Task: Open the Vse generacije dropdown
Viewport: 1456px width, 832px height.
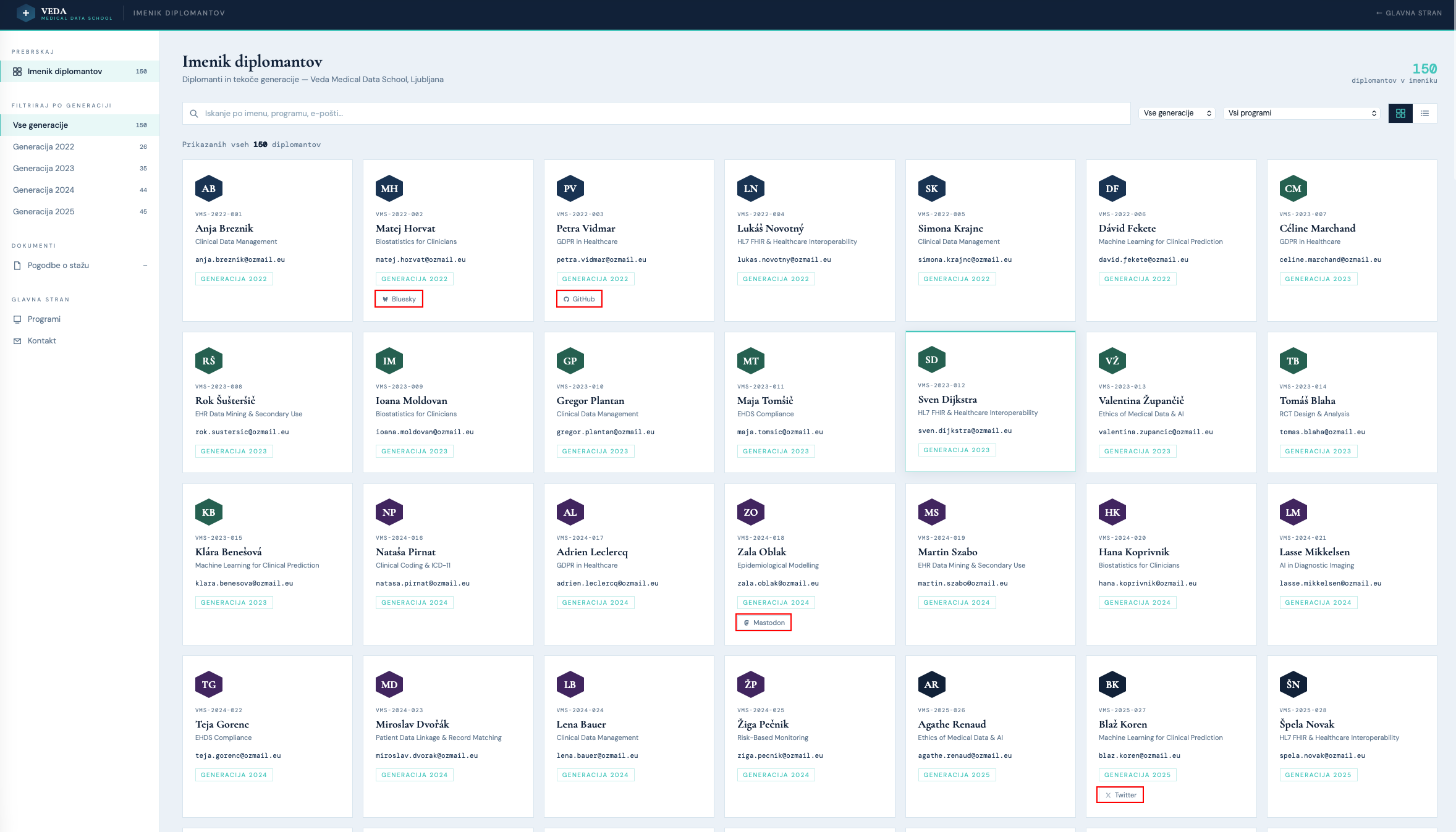Action: point(1177,113)
